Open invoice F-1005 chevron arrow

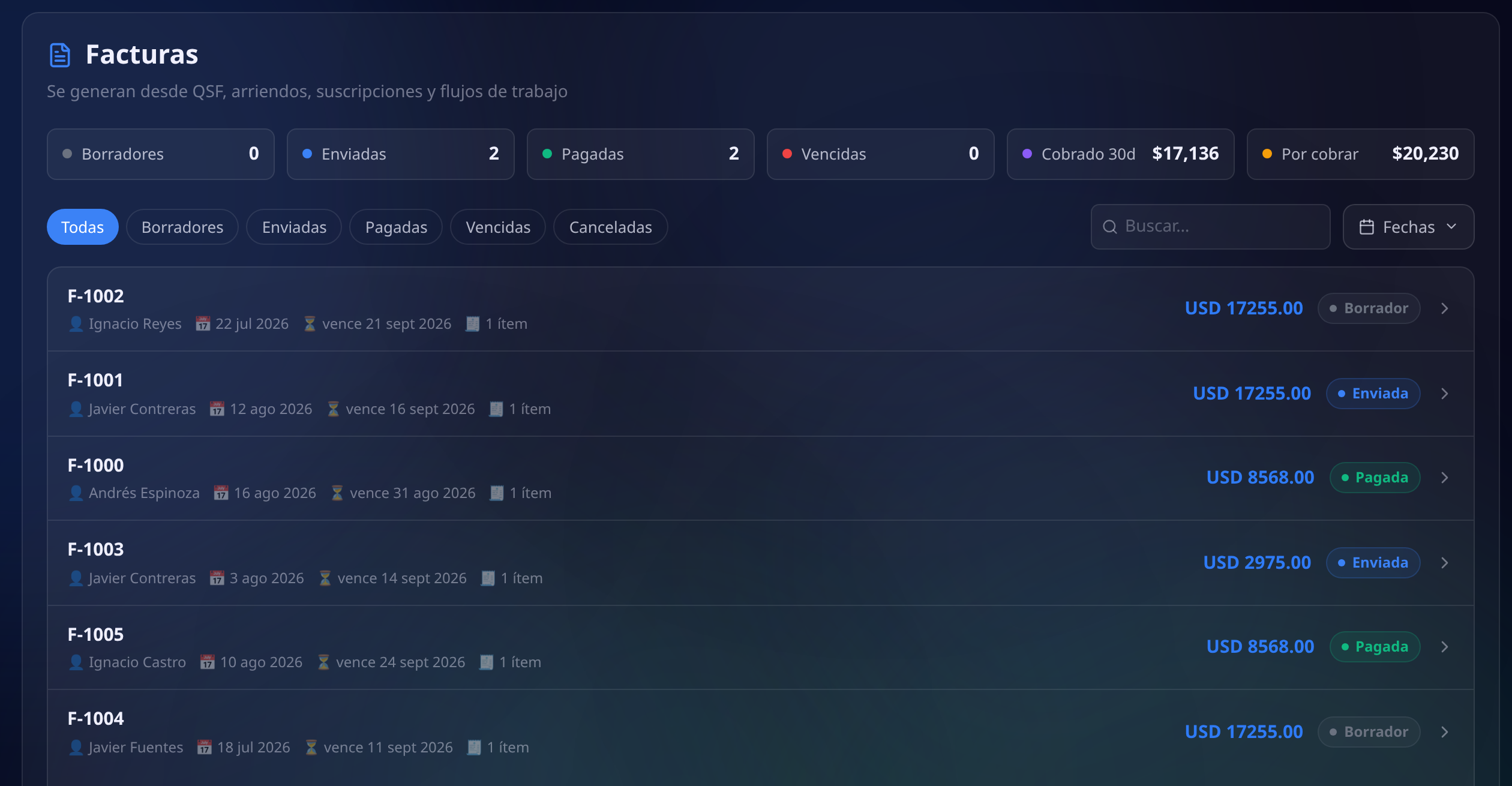pyautogui.click(x=1445, y=647)
